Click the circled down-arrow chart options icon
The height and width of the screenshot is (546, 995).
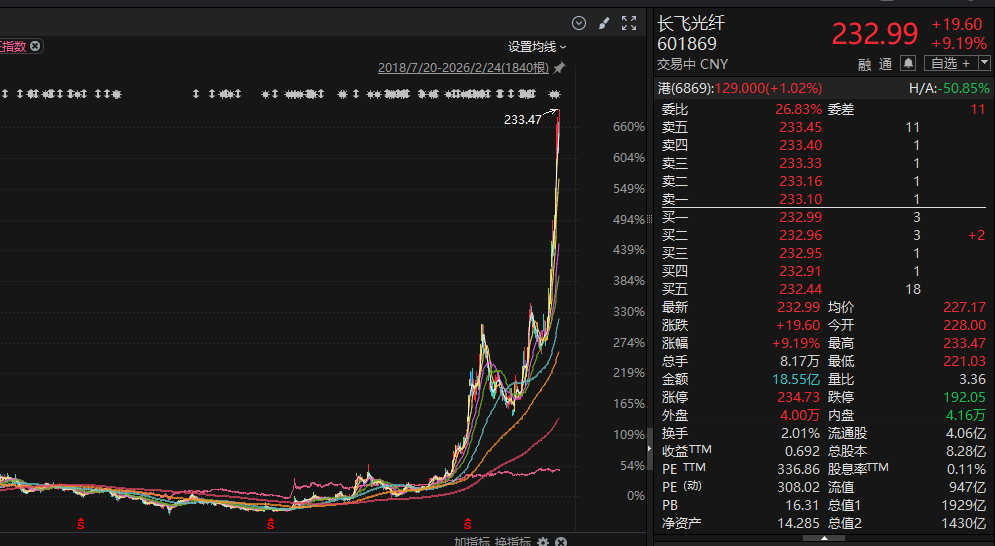click(579, 23)
